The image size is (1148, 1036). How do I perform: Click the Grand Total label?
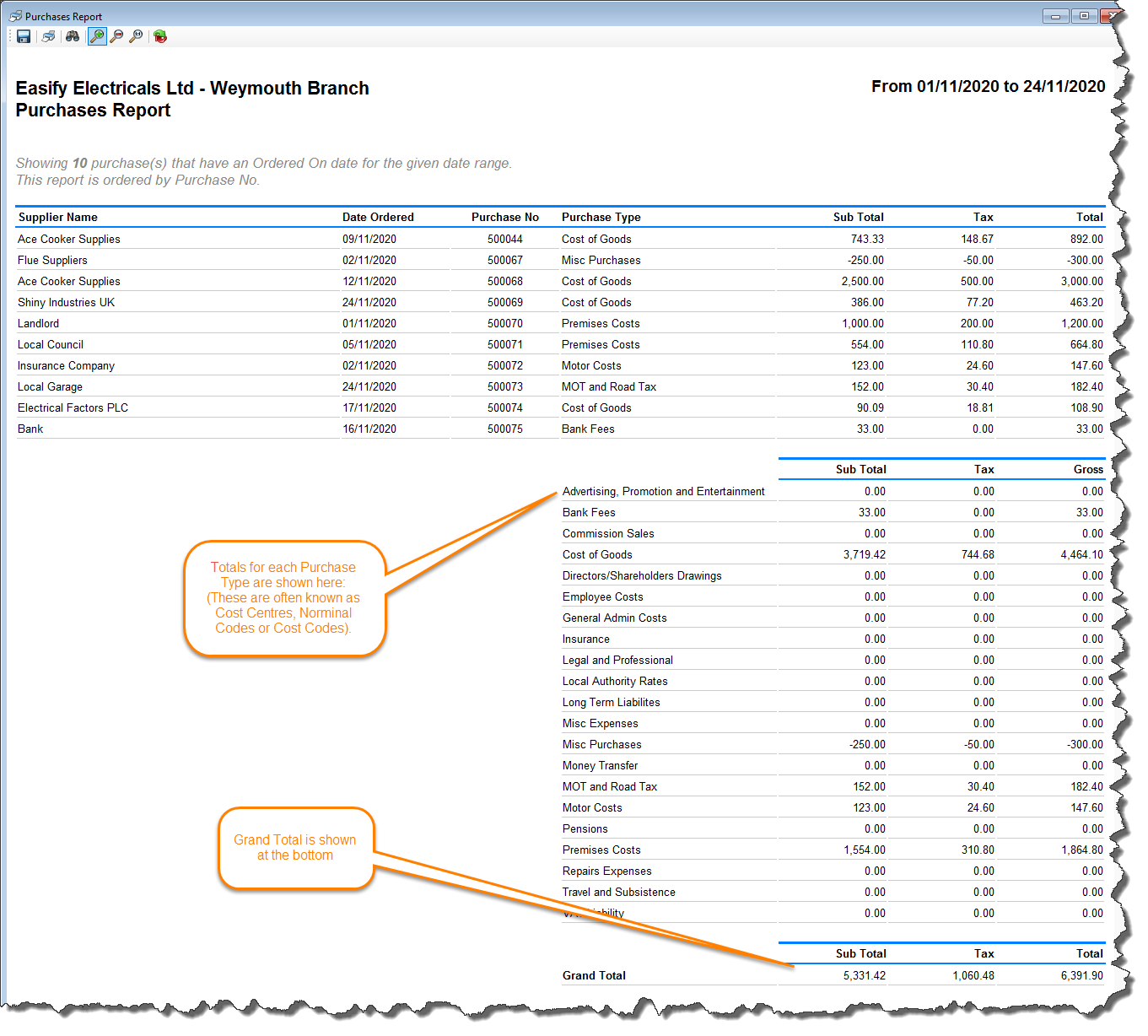(x=594, y=976)
